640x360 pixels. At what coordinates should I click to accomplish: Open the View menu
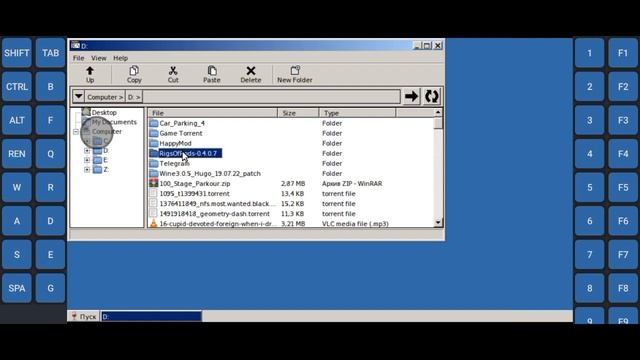(x=98, y=58)
